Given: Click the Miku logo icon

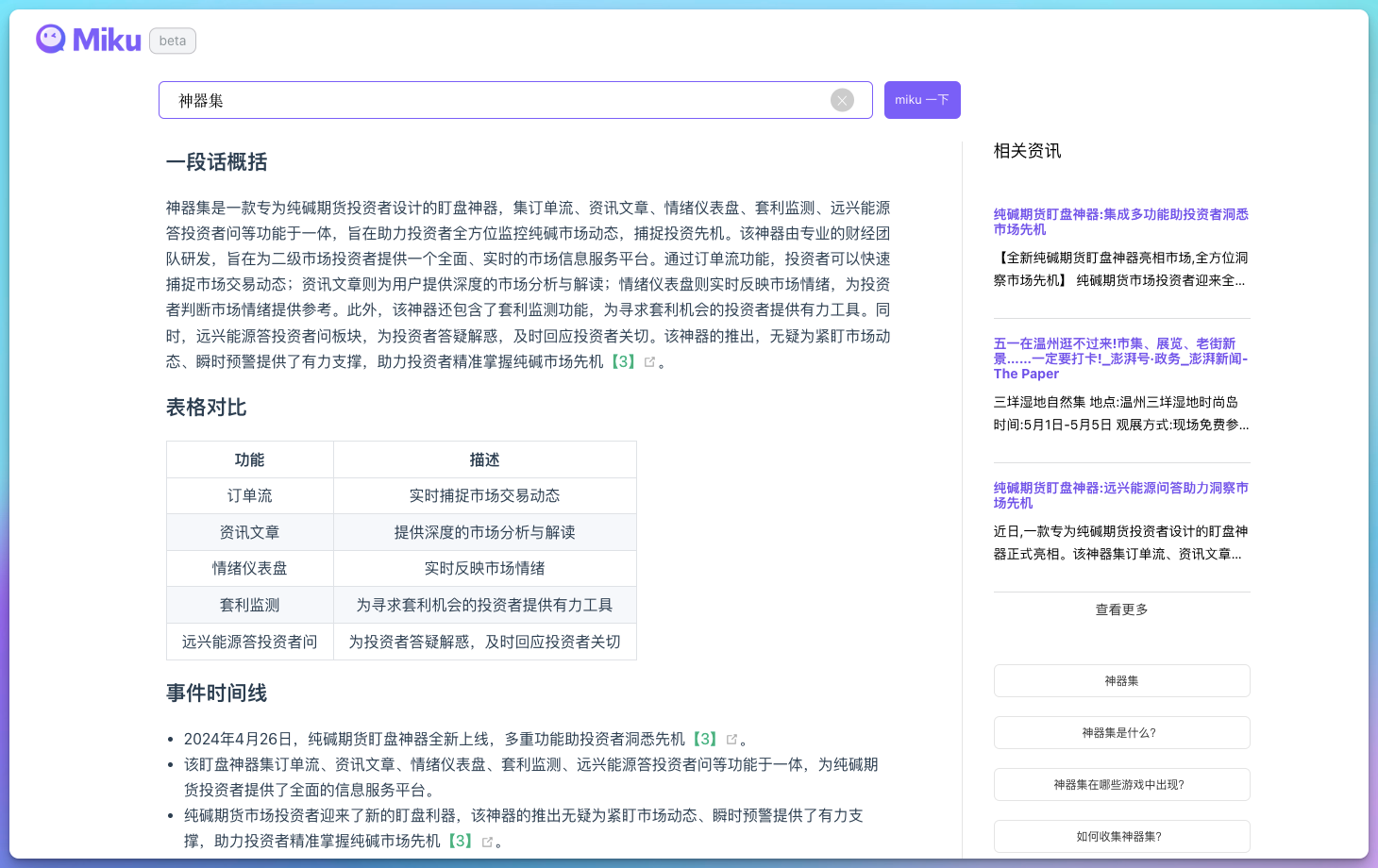Looking at the screenshot, I should point(51,39).
